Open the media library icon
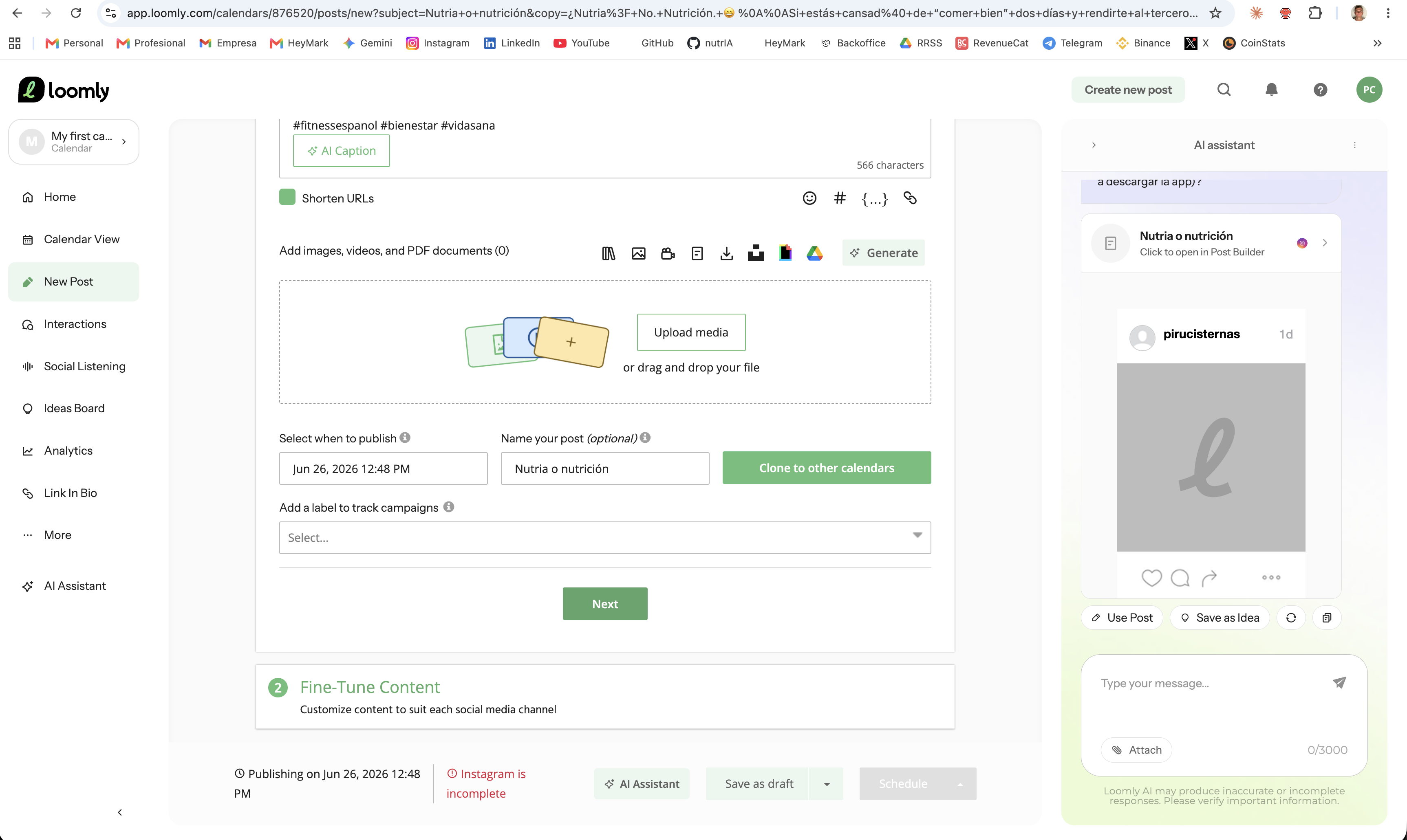The width and height of the screenshot is (1407, 840). 609,253
